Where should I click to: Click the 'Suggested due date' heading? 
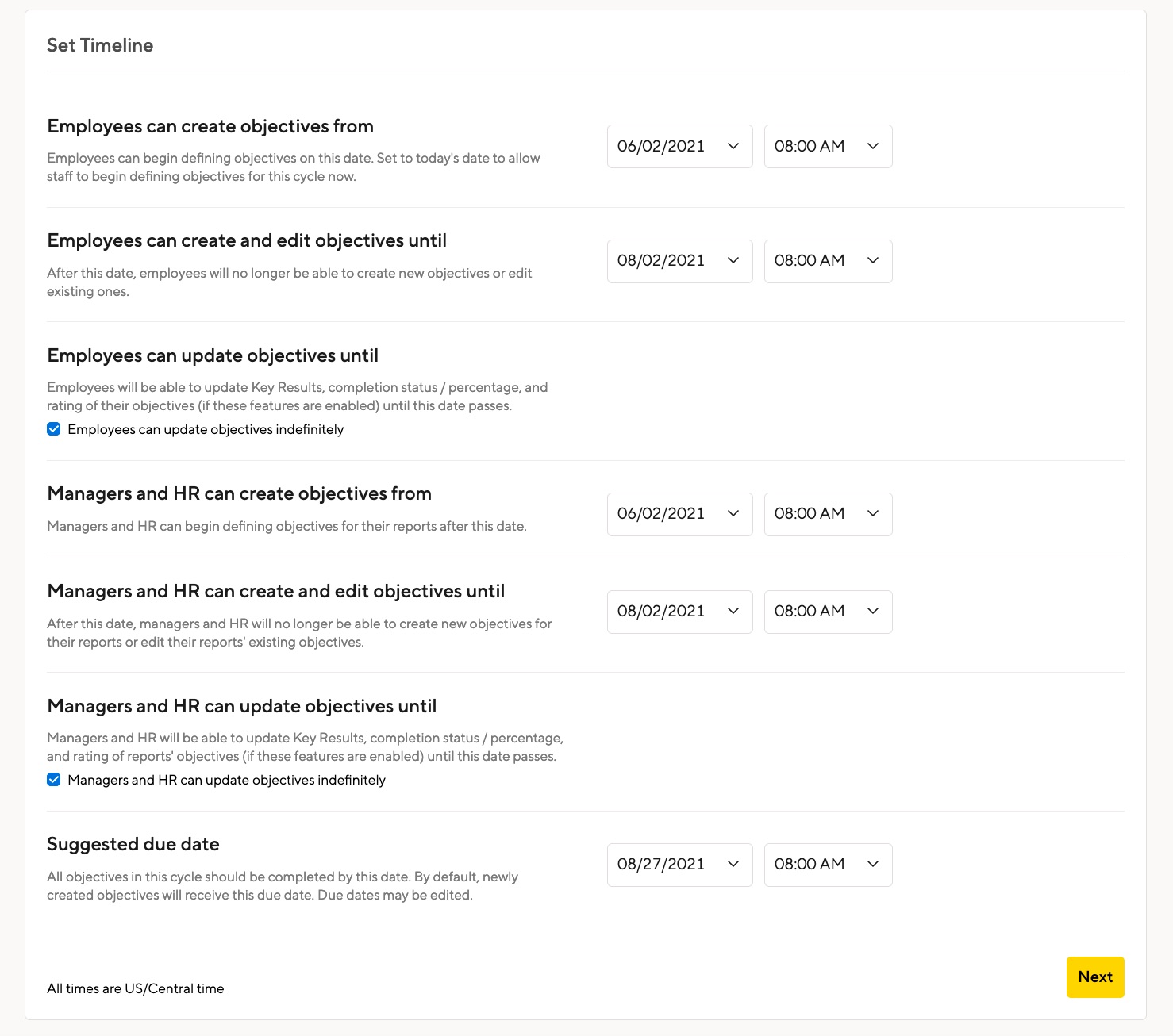(x=133, y=844)
